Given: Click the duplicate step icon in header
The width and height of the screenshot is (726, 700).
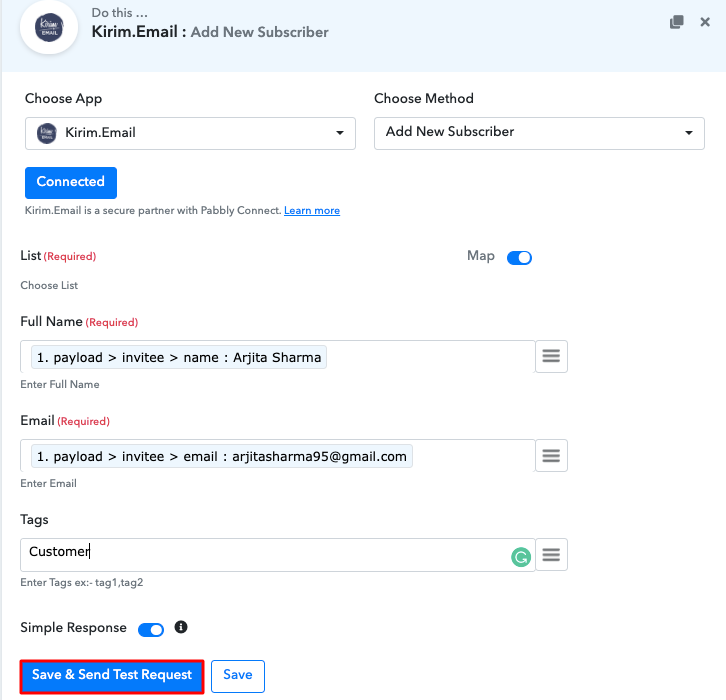Looking at the screenshot, I should tap(676, 22).
